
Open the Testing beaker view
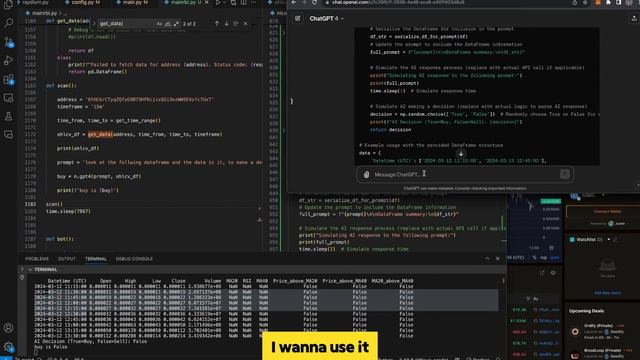tap(8, 116)
